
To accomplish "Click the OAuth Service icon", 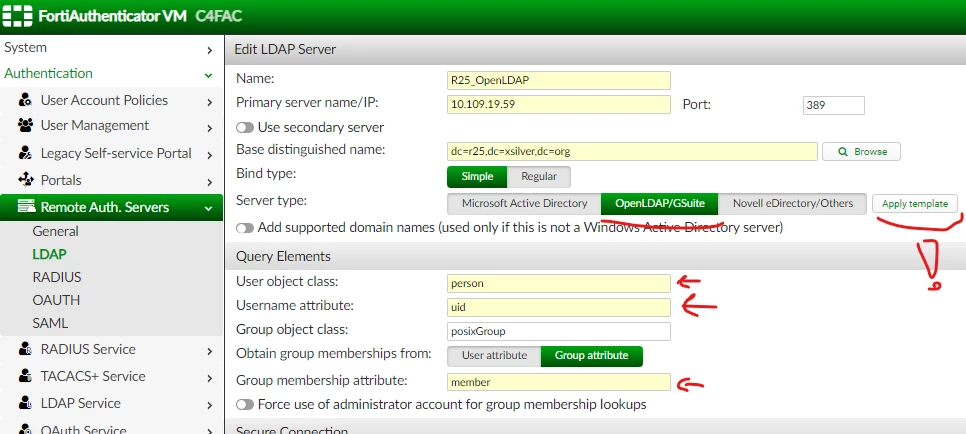I will 25,428.
